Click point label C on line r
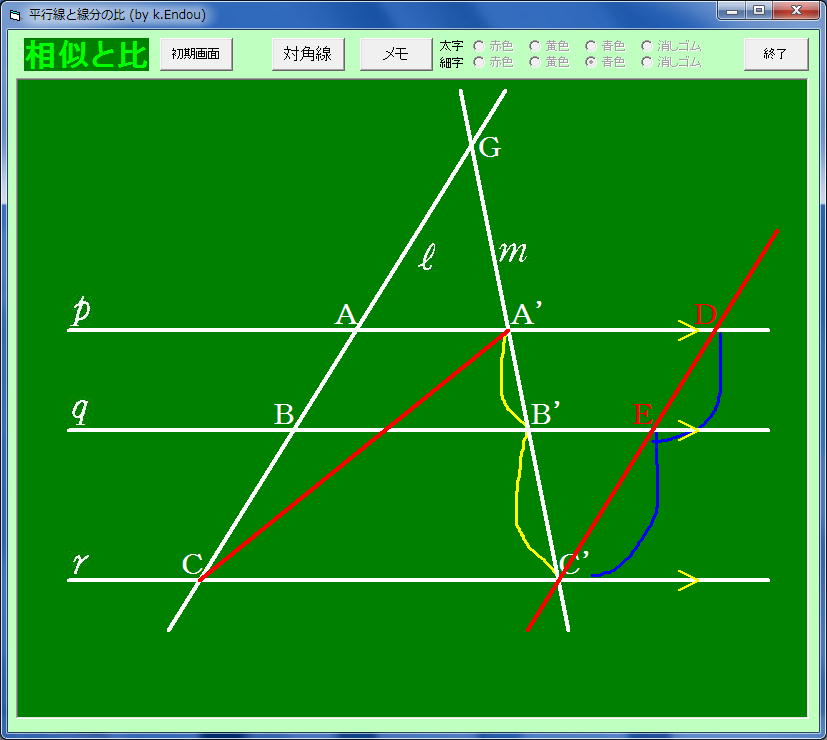The height and width of the screenshot is (740, 827). click(x=193, y=564)
